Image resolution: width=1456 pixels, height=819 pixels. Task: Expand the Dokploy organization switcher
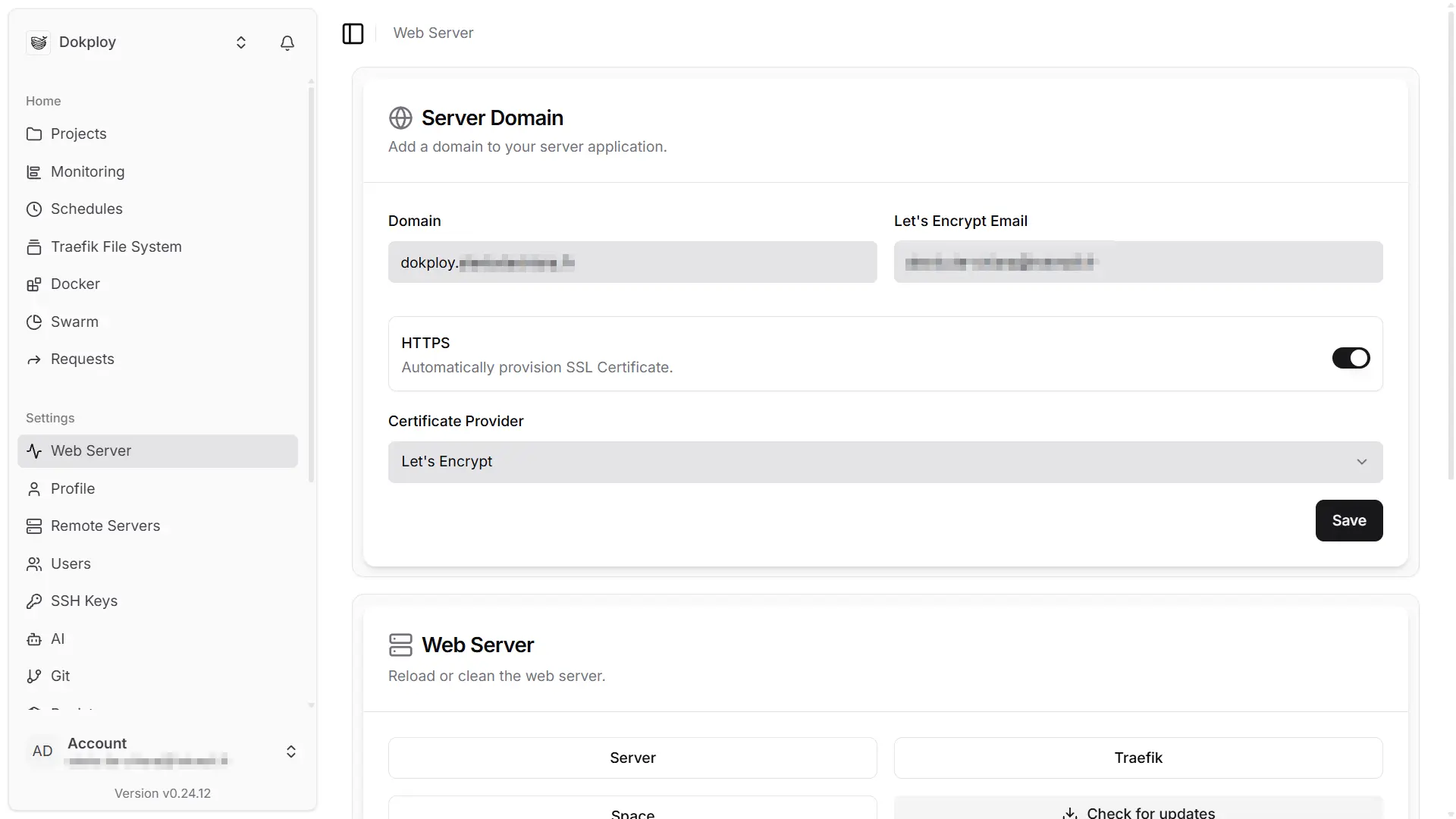(241, 43)
